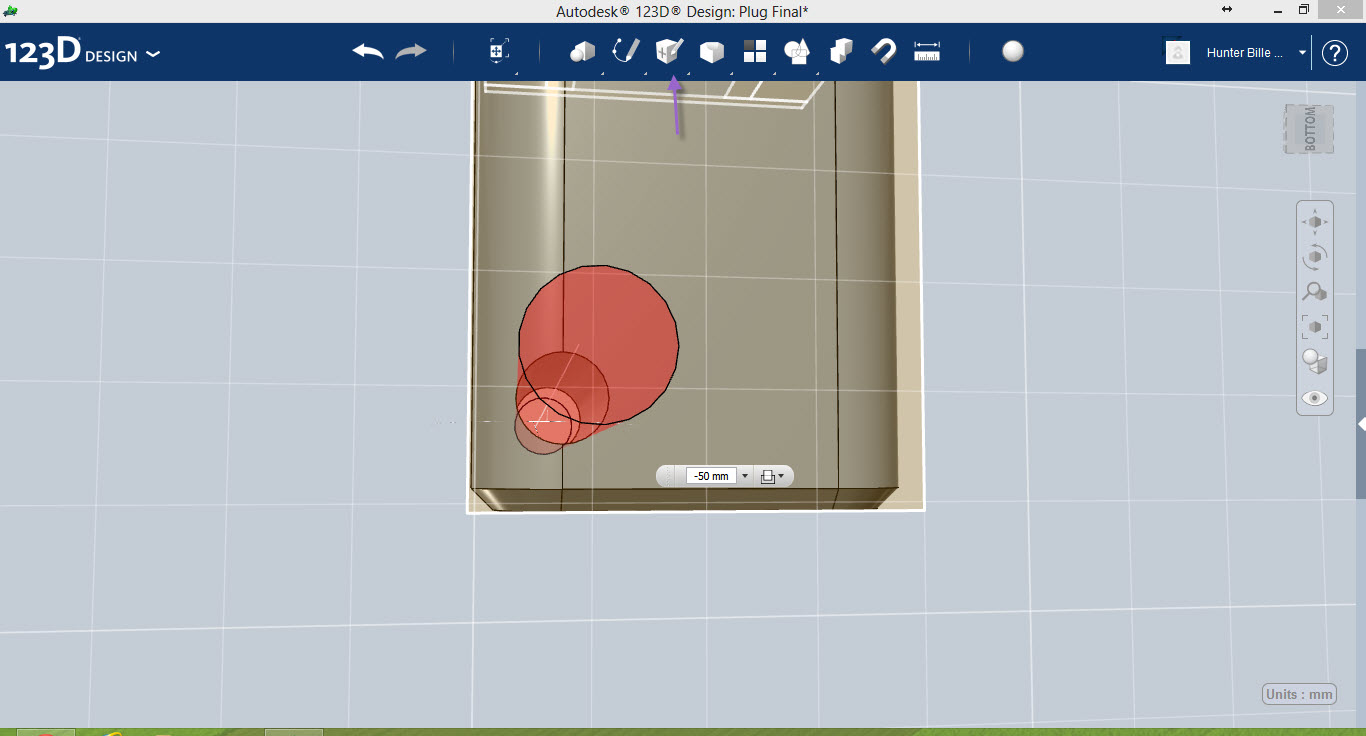Viewport: 1366px width, 736px height.
Task: Click the BOTTOM face of view cube
Action: coord(1309,129)
